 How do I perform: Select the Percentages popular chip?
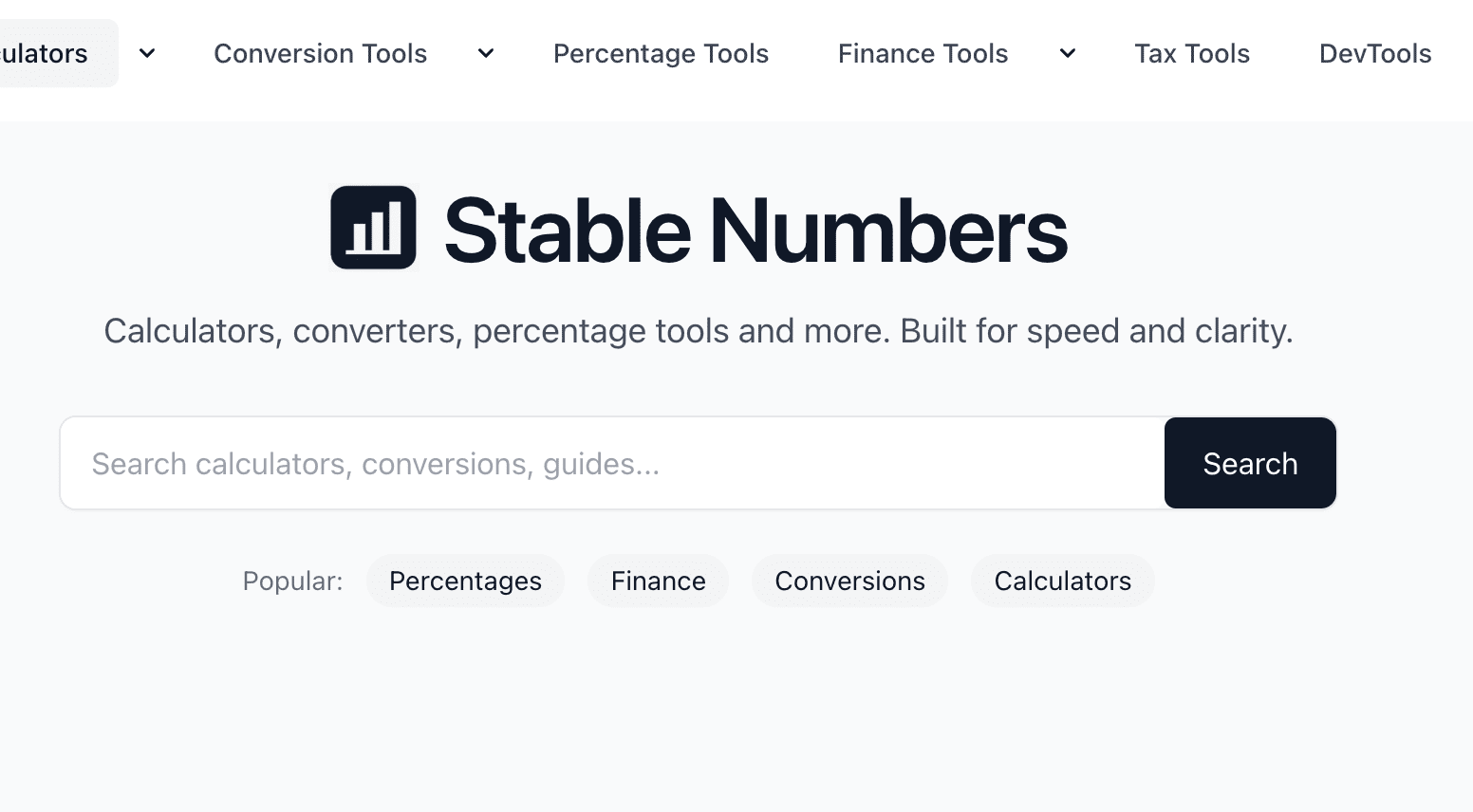(465, 581)
